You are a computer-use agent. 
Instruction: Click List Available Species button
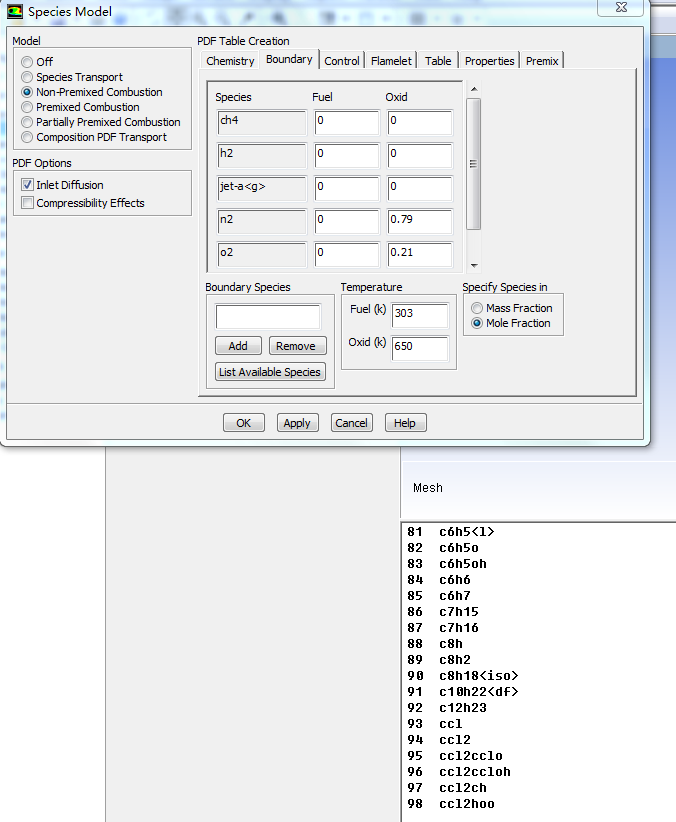tap(270, 372)
